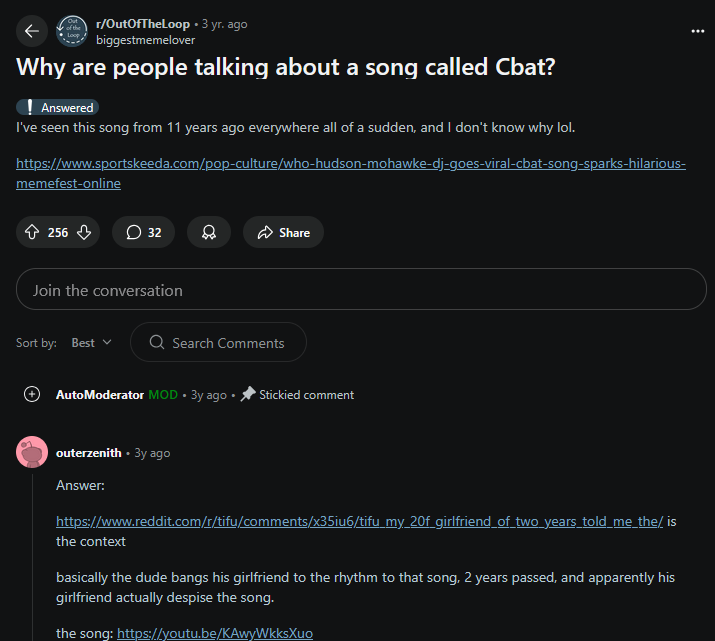Open the r/tifu reddit context link
The height and width of the screenshot is (641, 715).
[359, 521]
